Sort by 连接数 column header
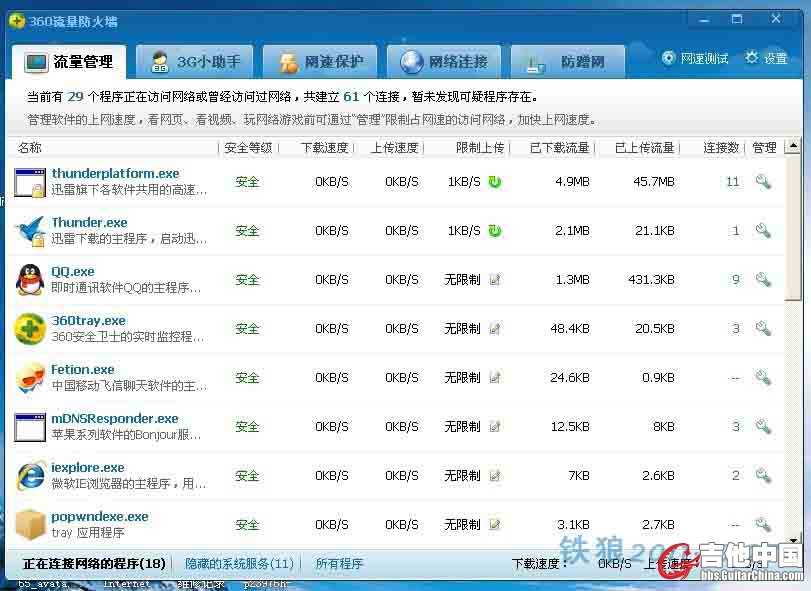The height and width of the screenshot is (591, 811). (x=720, y=148)
